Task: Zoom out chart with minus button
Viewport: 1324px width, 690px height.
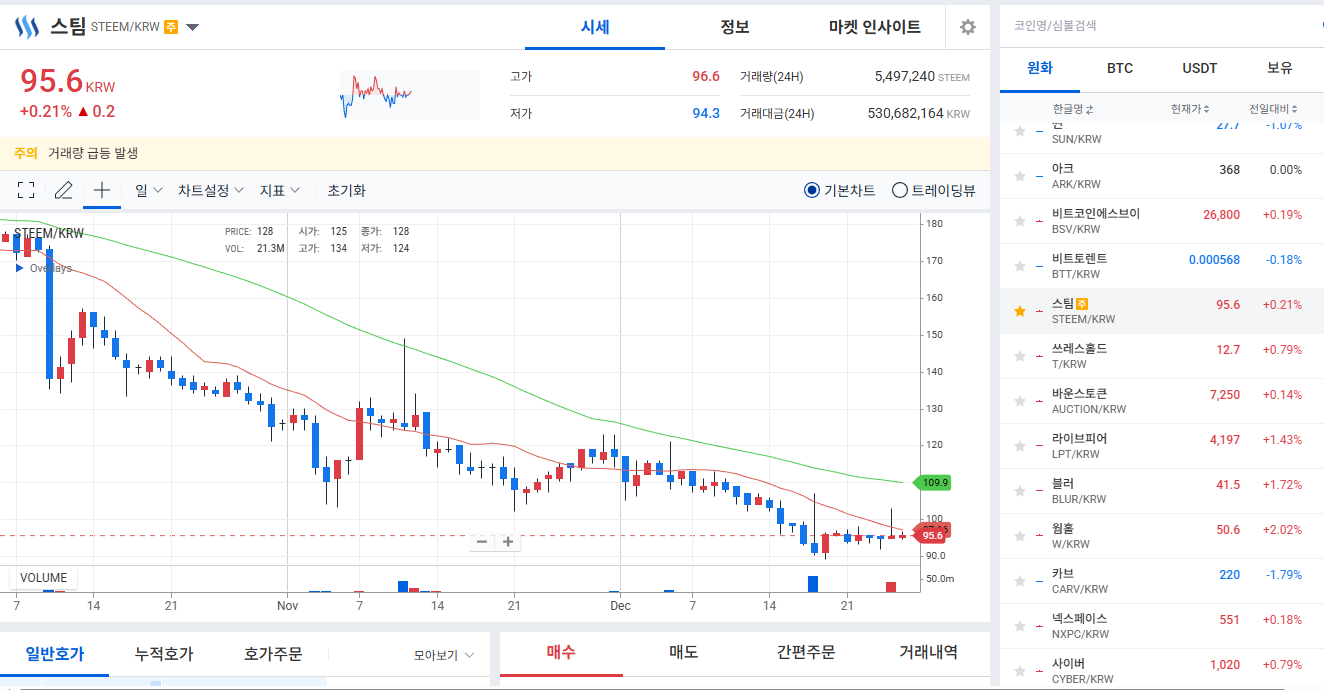Action: (482, 542)
